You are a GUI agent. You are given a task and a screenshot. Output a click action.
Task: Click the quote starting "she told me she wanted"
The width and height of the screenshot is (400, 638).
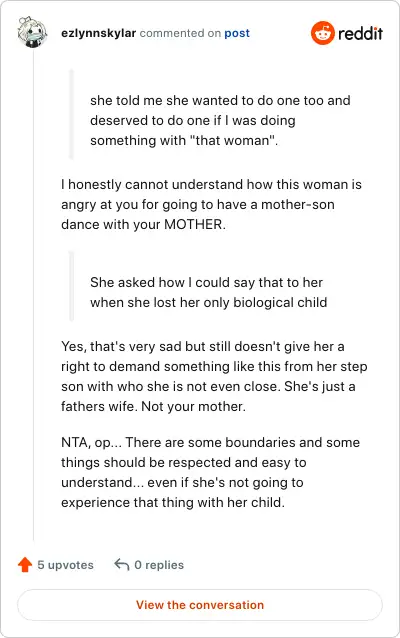220,120
